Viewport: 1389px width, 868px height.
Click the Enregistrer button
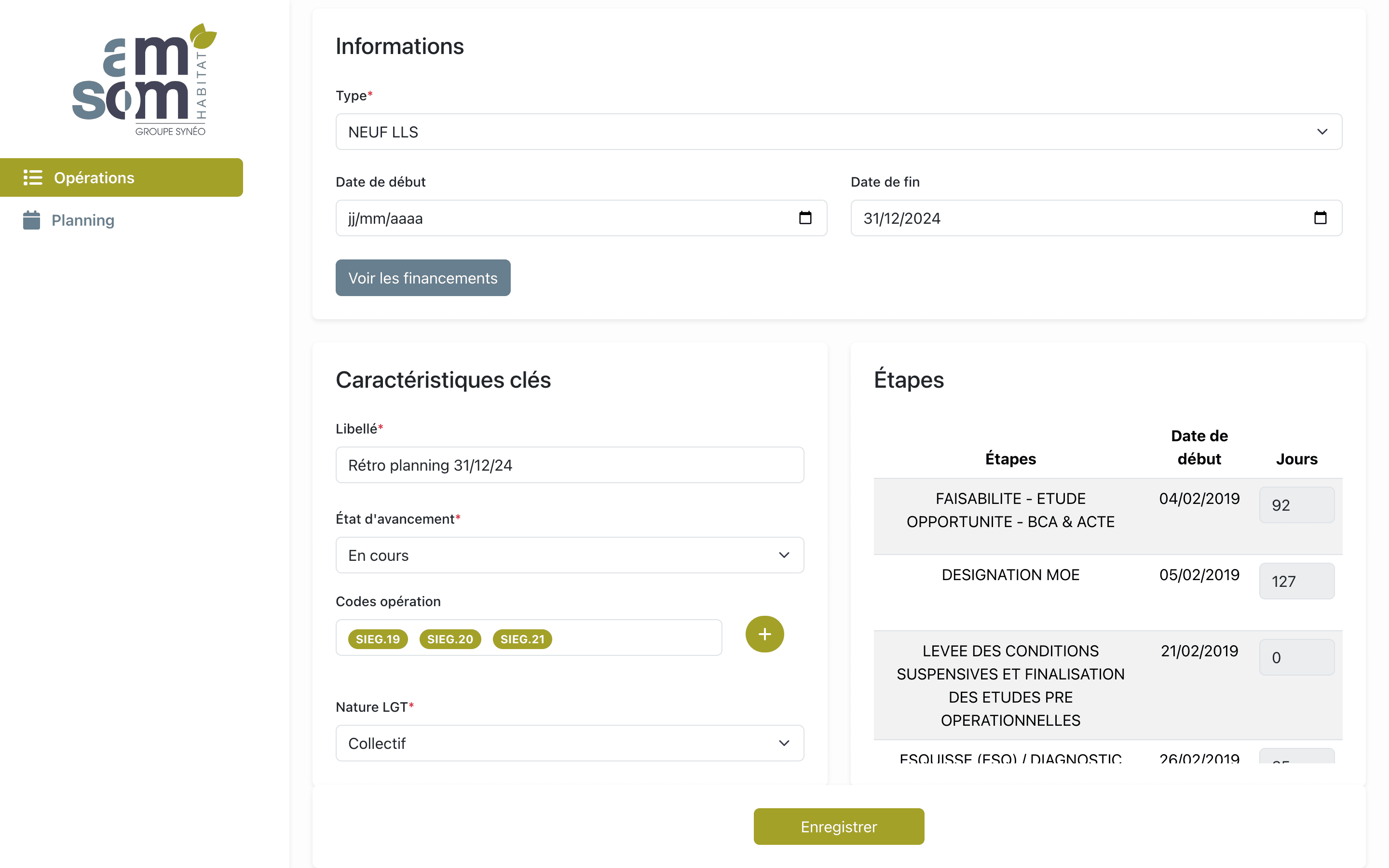point(839,827)
